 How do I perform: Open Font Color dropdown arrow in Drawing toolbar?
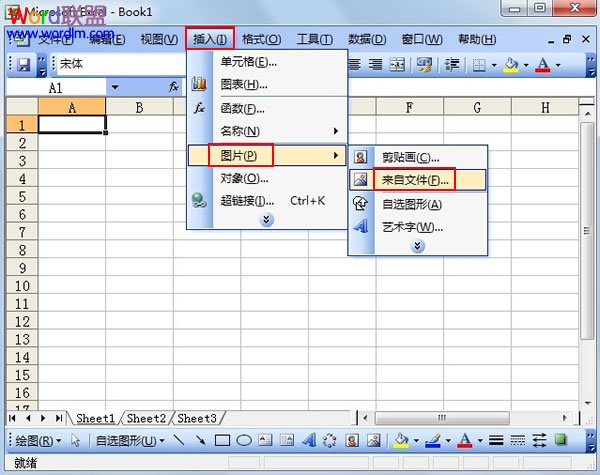pos(480,441)
